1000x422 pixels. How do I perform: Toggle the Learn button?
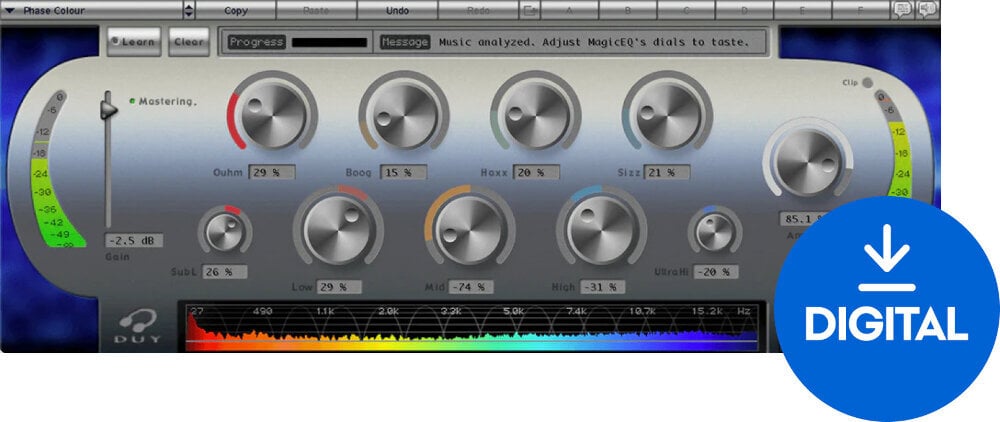[x=134, y=42]
